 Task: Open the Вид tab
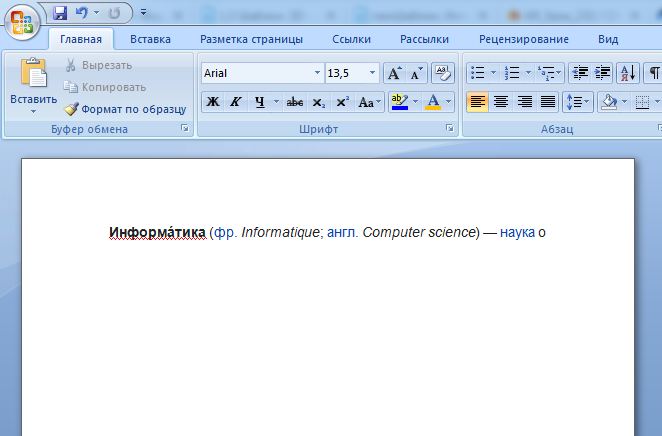click(x=608, y=39)
